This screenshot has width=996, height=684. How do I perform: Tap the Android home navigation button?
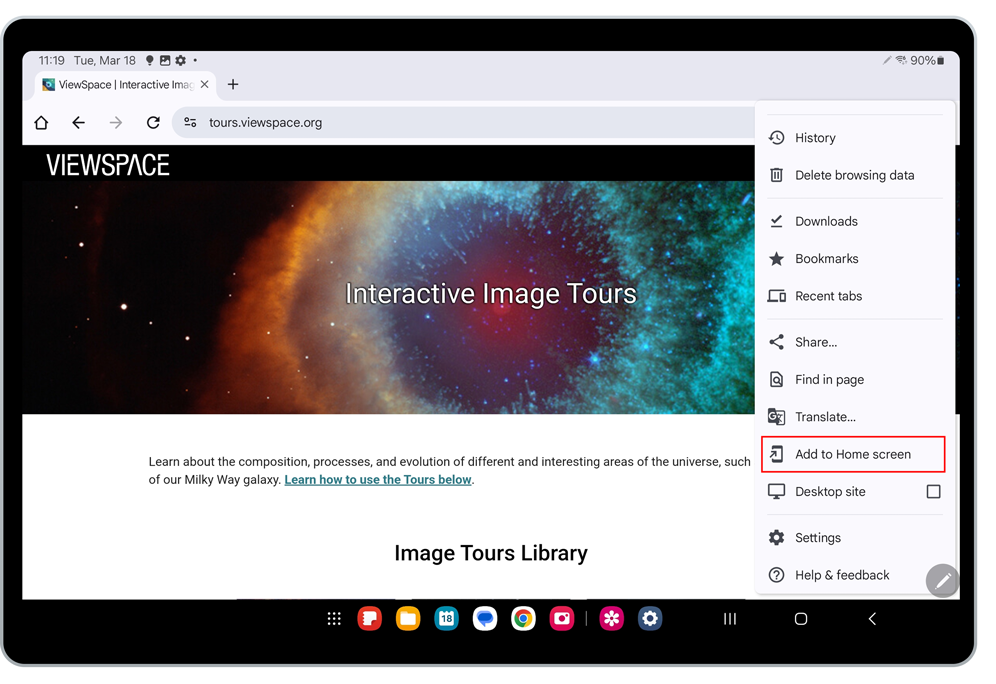801,619
